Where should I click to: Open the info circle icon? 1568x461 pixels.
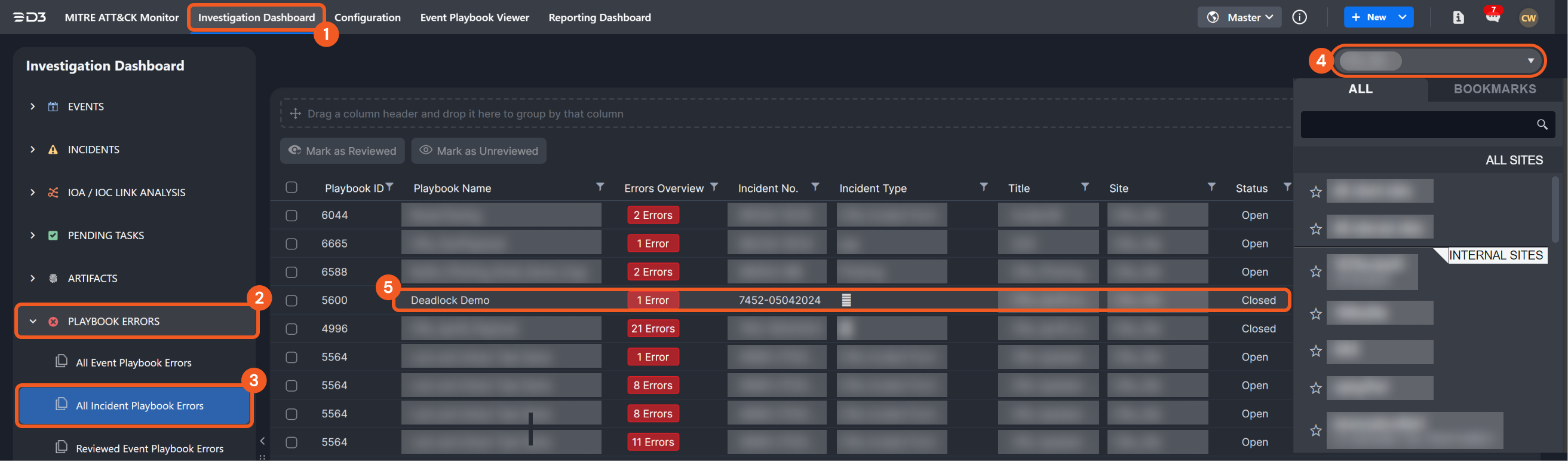point(1299,17)
